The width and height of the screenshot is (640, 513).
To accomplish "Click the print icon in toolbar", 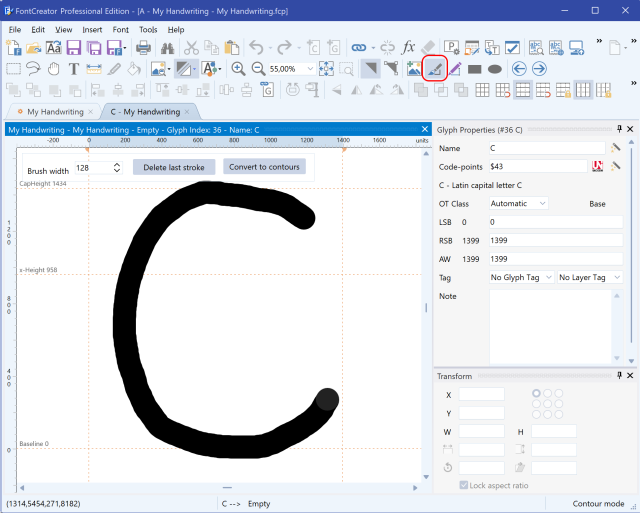I will (x=143, y=47).
